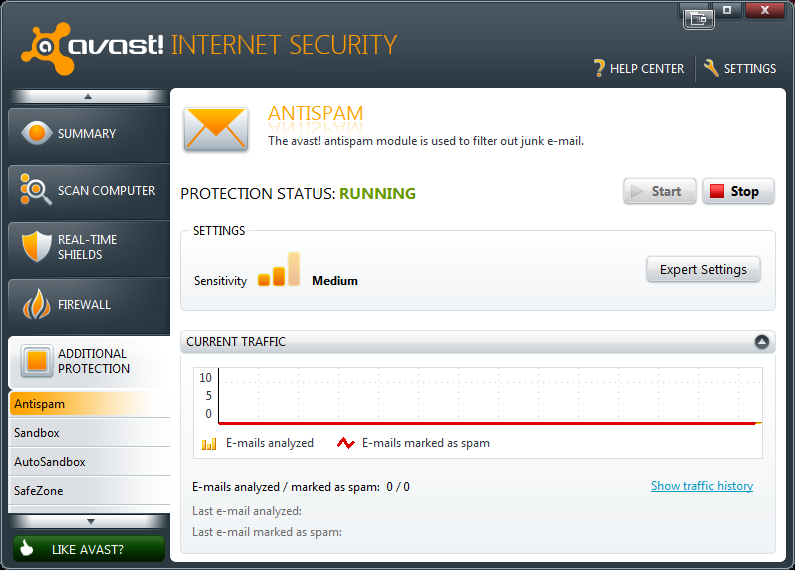Open Help Center question mark icon
This screenshot has height=570, width=795.
point(599,68)
